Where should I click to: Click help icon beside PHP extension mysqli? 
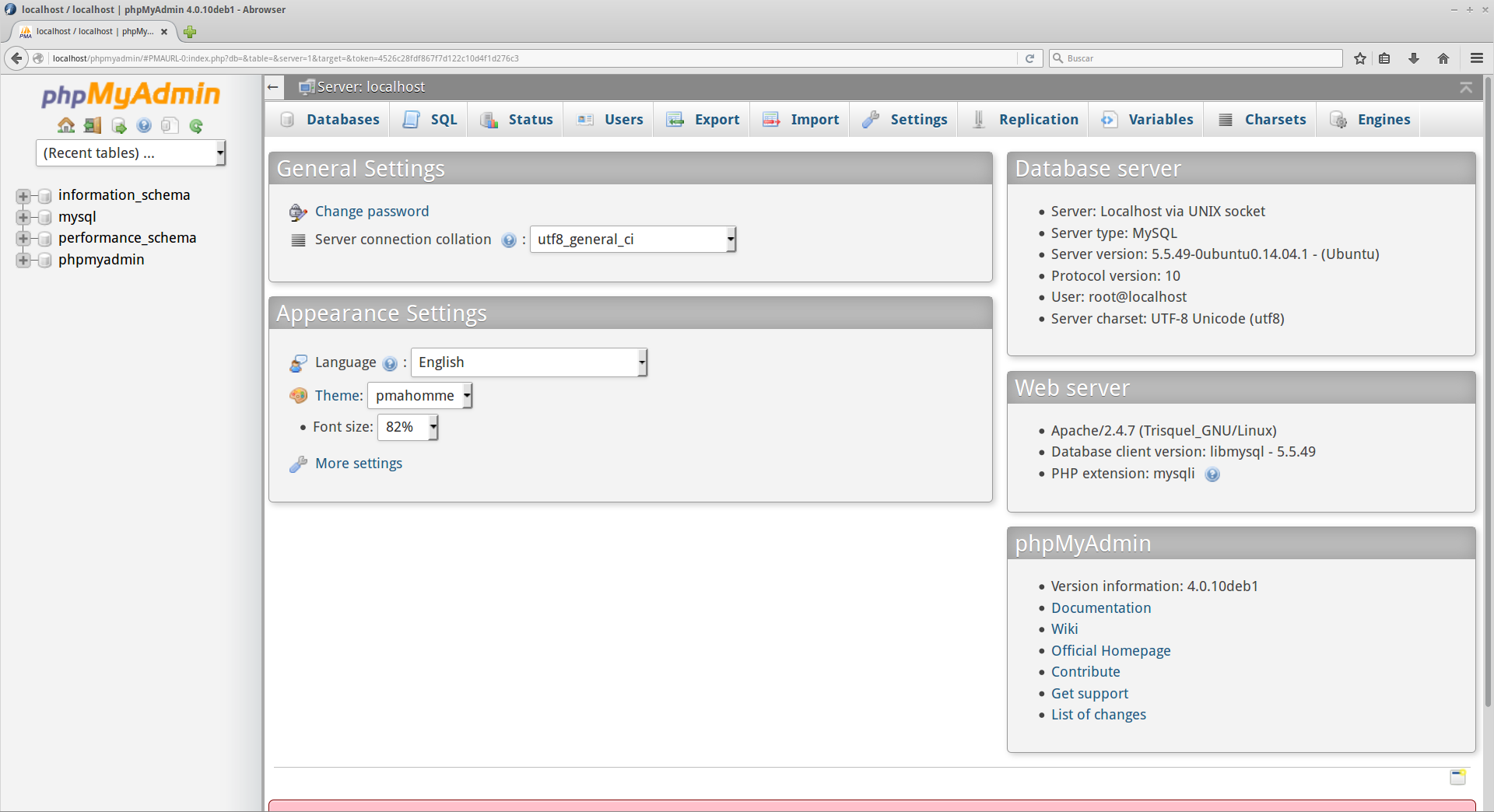1212,474
